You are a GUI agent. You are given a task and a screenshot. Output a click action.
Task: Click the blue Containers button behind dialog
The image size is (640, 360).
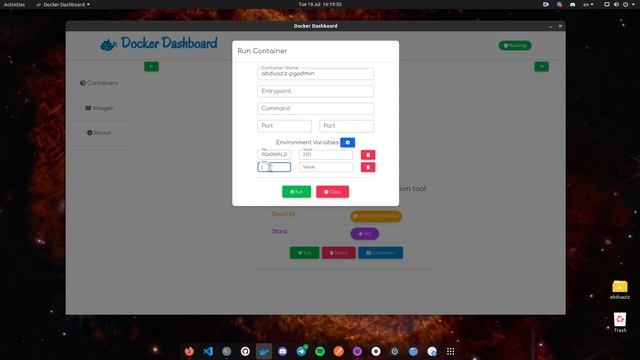(x=380, y=253)
